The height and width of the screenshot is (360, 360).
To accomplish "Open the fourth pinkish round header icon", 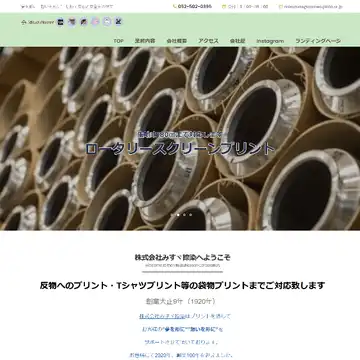I will [95, 22].
